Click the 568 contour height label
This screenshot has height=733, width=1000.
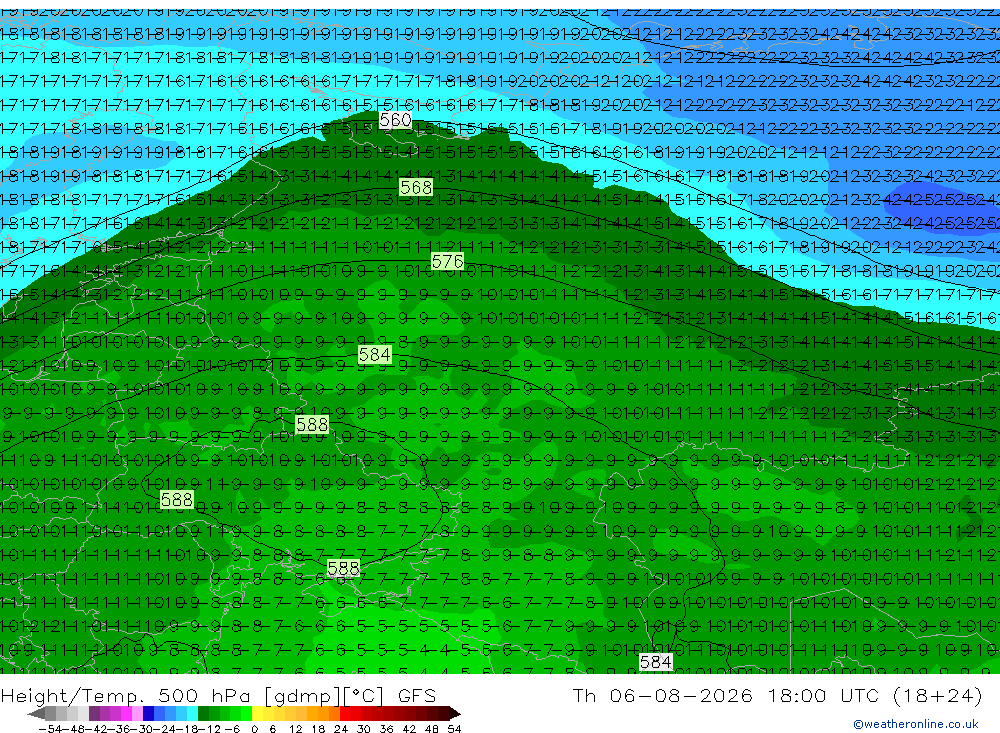point(416,188)
